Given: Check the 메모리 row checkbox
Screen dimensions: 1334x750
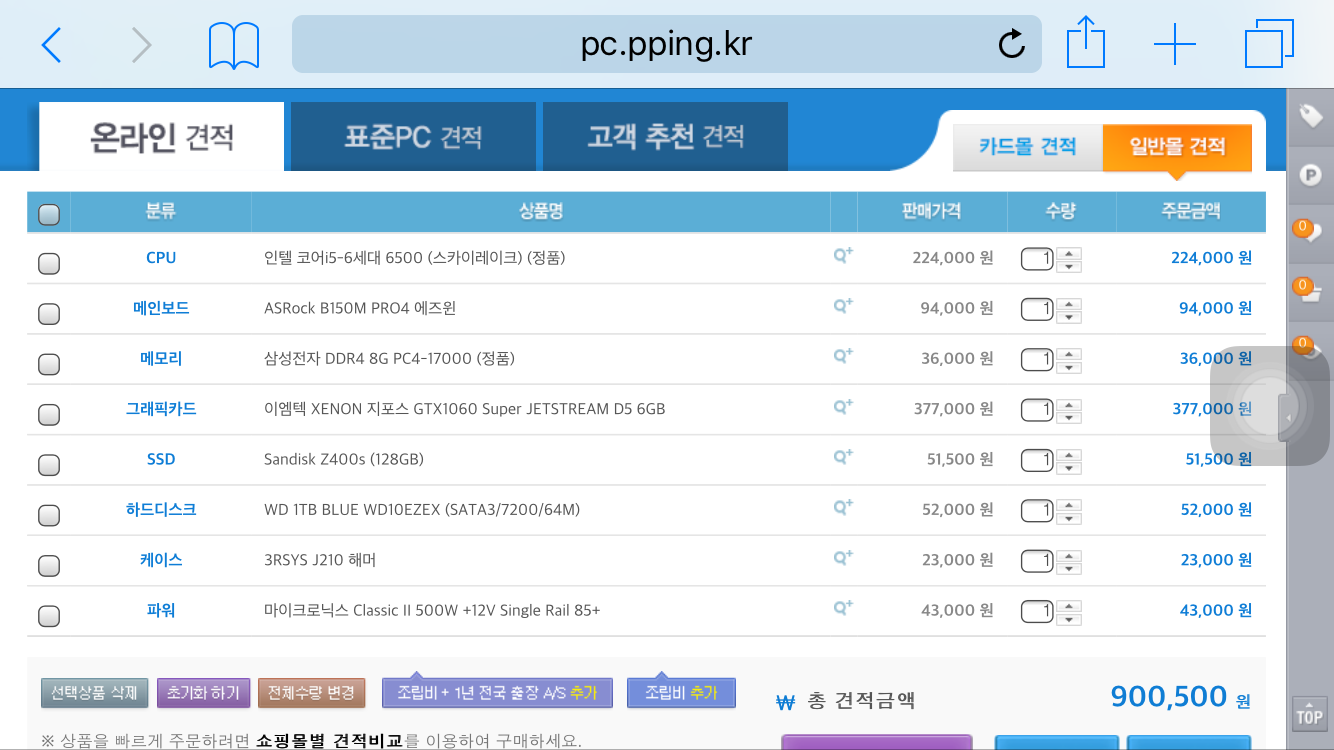Looking at the screenshot, I should tap(48, 364).
